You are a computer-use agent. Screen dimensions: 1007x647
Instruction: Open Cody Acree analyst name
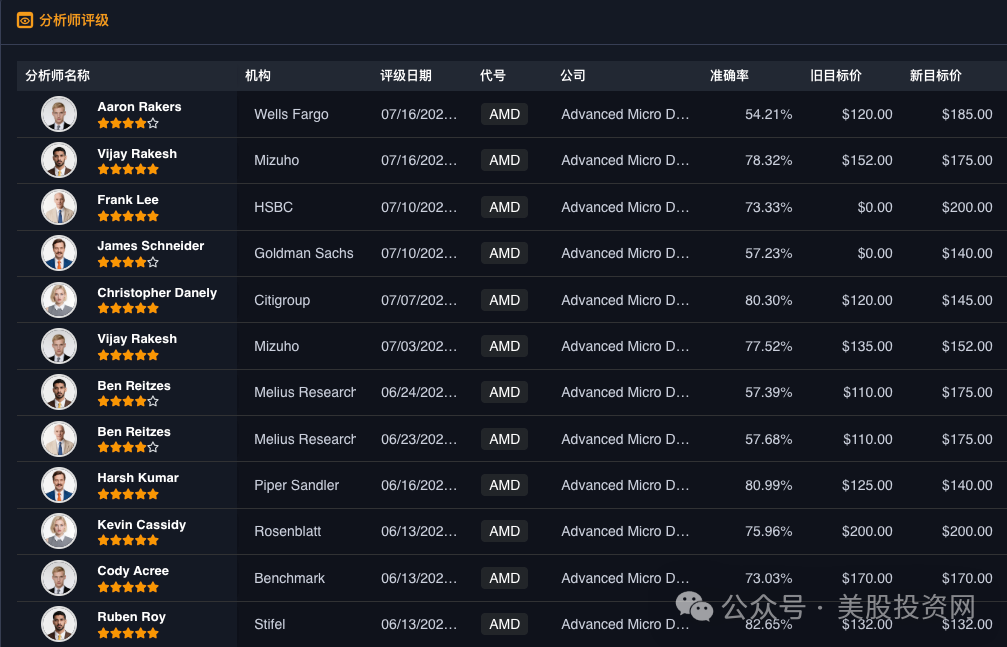point(133,571)
